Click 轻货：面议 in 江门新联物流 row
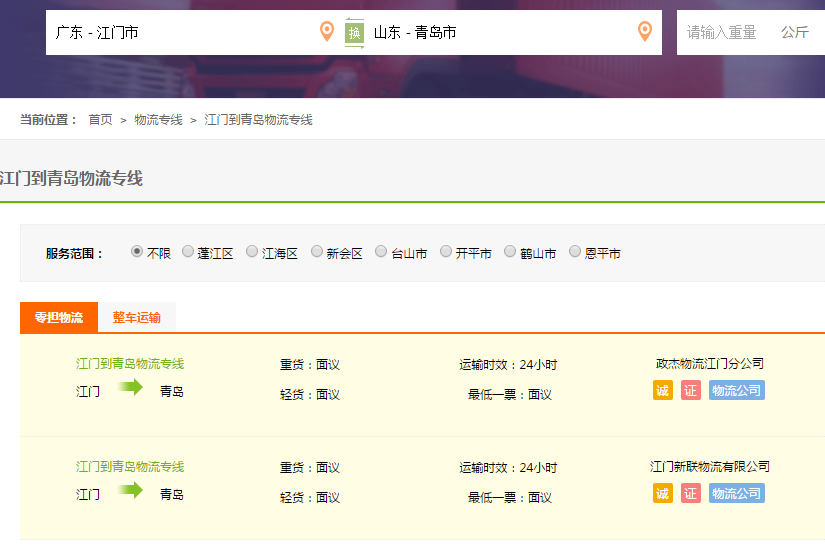 click(310, 497)
